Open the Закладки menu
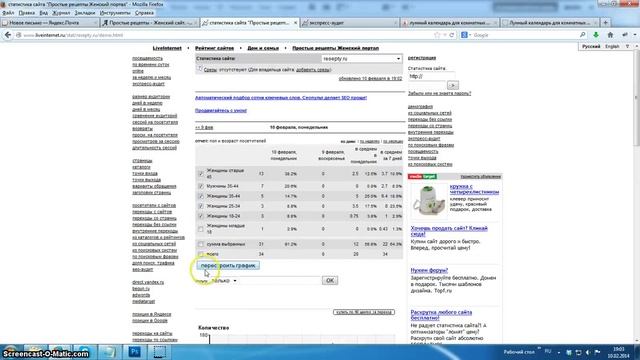The height and width of the screenshot is (360, 640). pyautogui.click(x=84, y=13)
